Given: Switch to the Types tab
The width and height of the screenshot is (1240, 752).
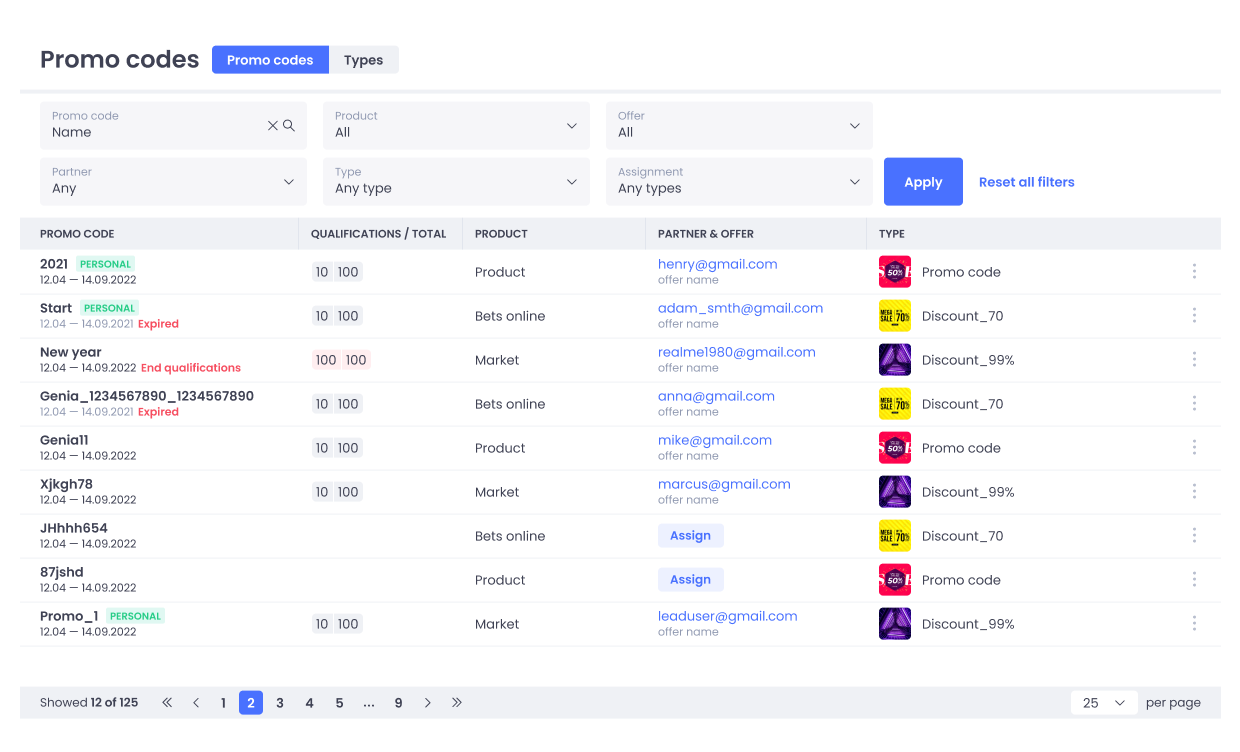Looking at the screenshot, I should click(363, 60).
